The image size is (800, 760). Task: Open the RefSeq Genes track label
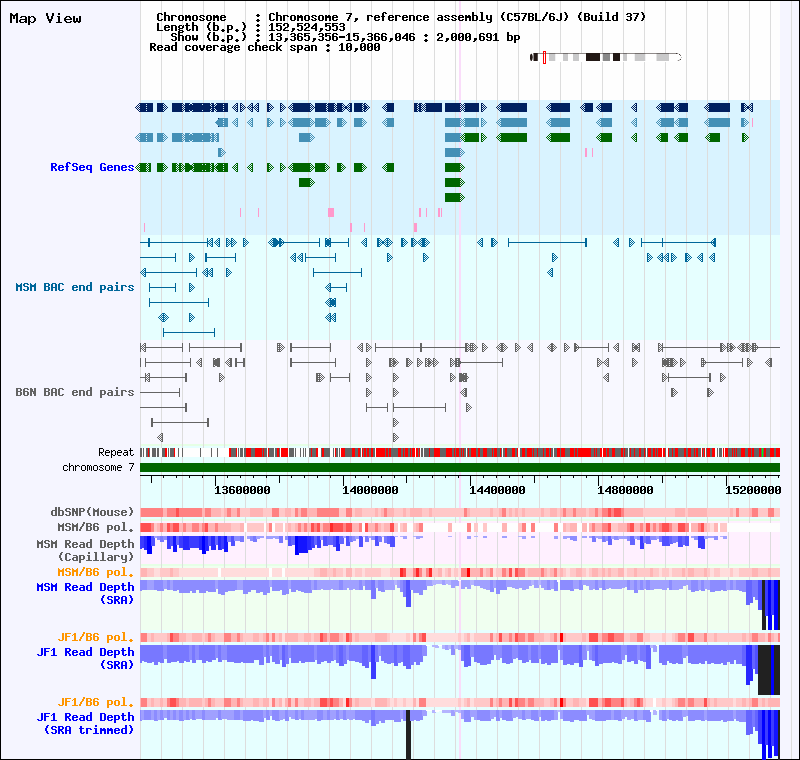[x=92, y=167]
